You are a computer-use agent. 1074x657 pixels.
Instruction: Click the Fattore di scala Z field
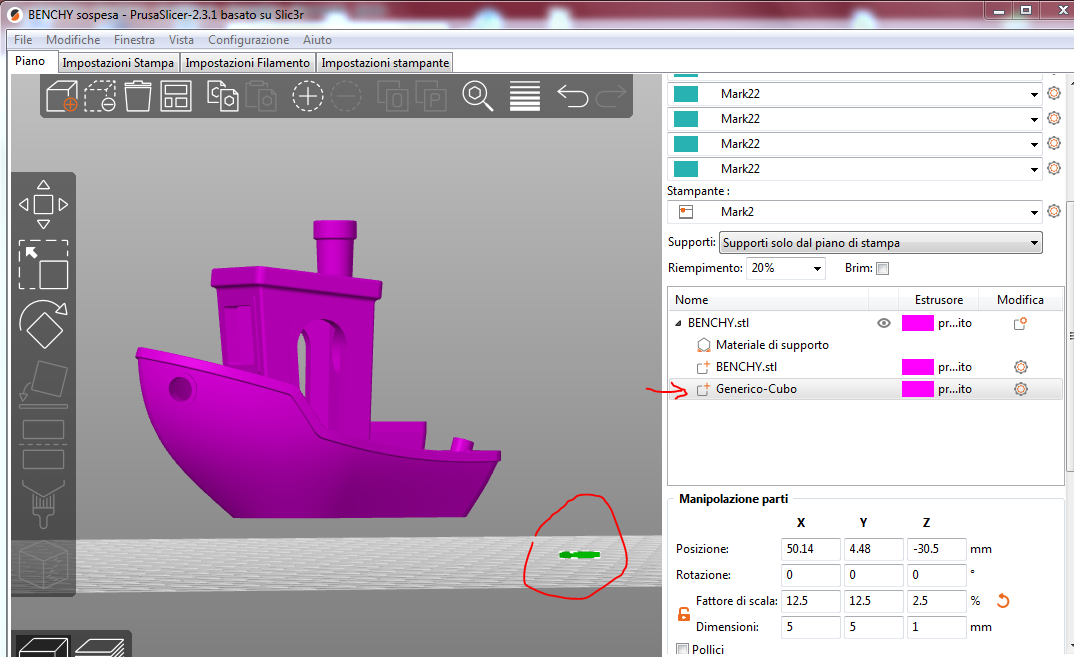point(936,601)
